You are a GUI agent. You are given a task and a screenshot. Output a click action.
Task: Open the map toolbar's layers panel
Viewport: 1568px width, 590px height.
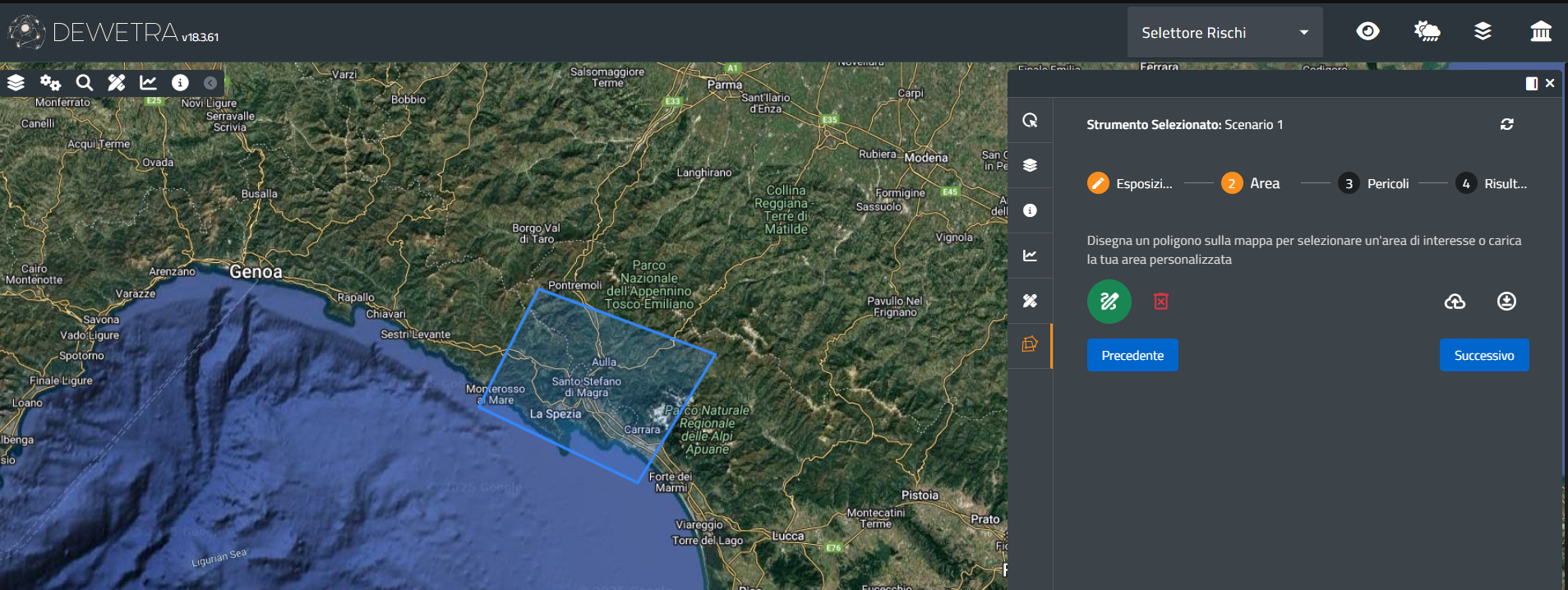16,82
